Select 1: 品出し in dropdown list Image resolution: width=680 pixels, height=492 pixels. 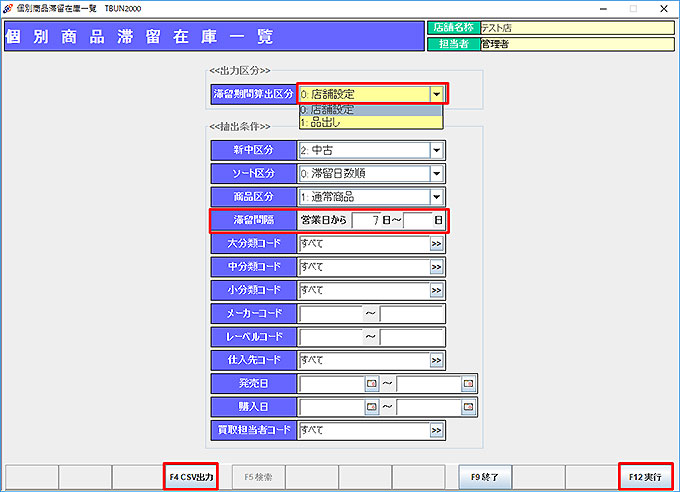click(x=371, y=122)
